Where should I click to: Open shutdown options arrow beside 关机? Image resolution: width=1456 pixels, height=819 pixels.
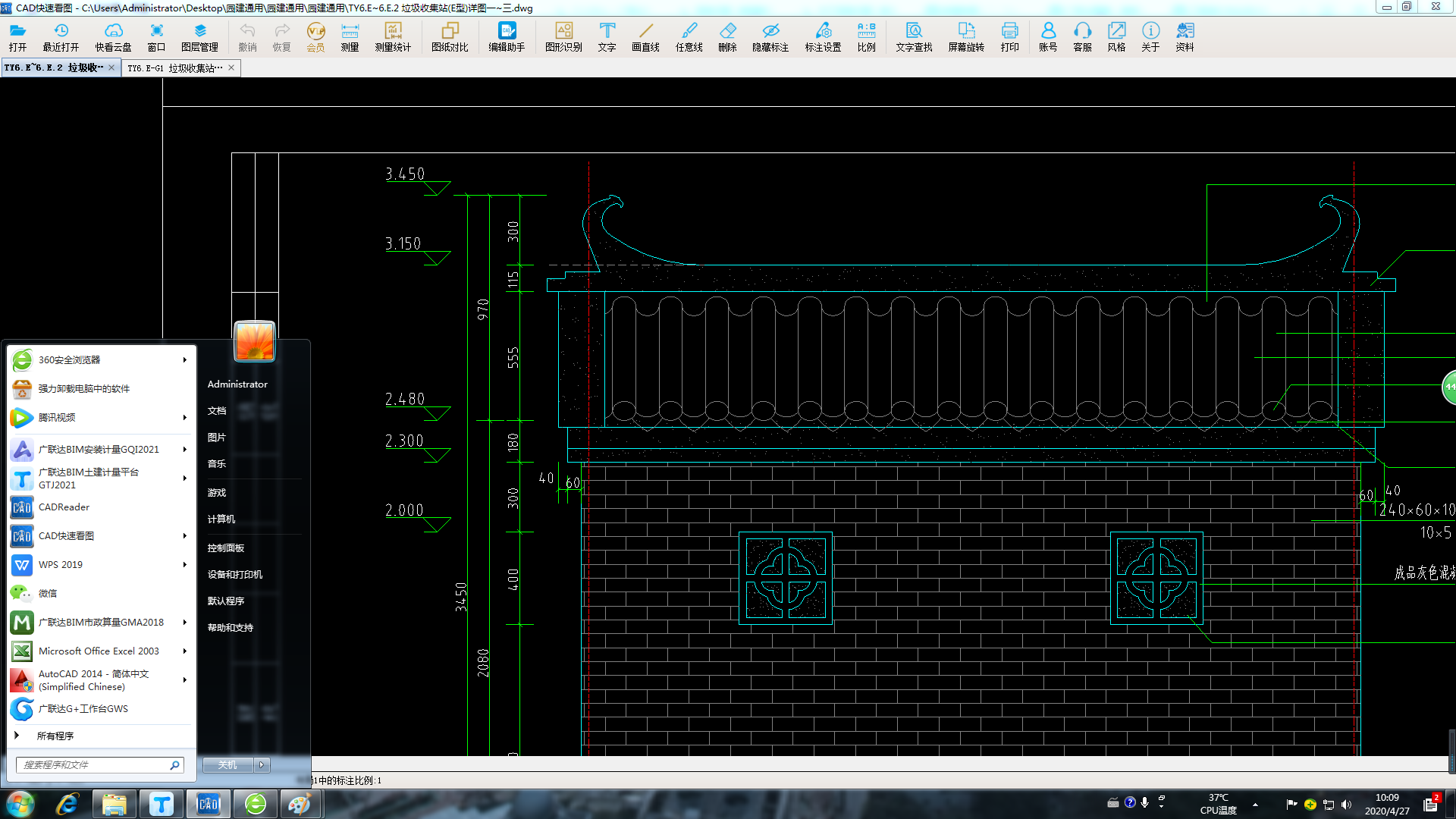click(x=262, y=765)
